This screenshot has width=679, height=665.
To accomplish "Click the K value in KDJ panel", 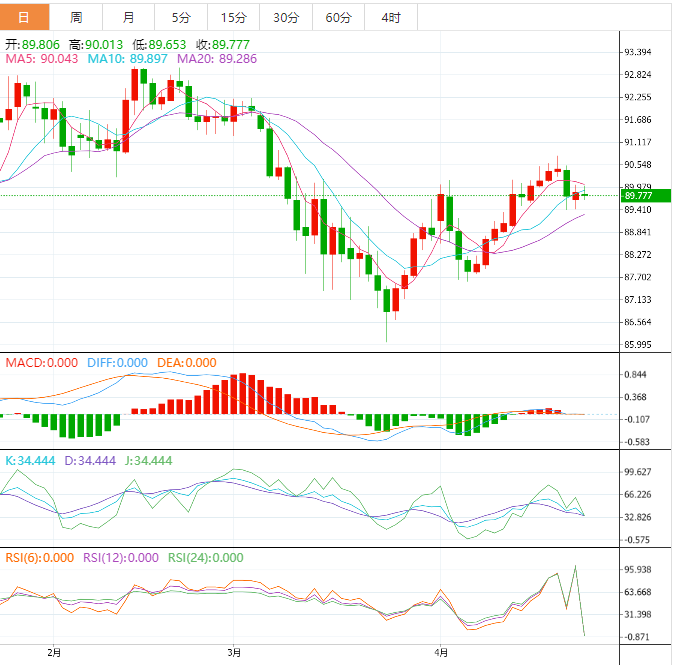I will pos(32,461).
